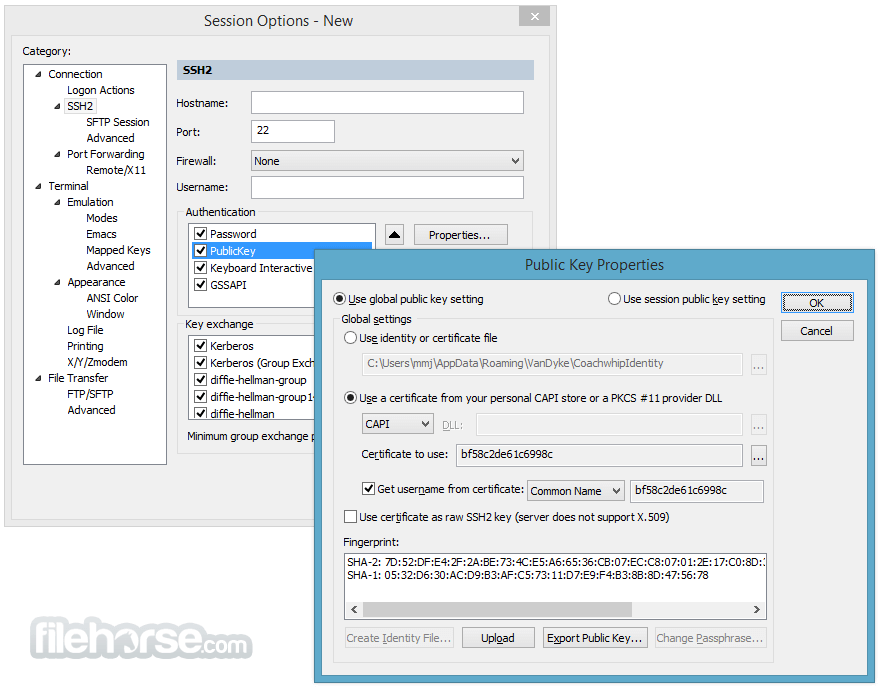Viewport: 881px width, 689px height.
Task: Move PublicKey up with arrow button
Action: click(x=394, y=234)
